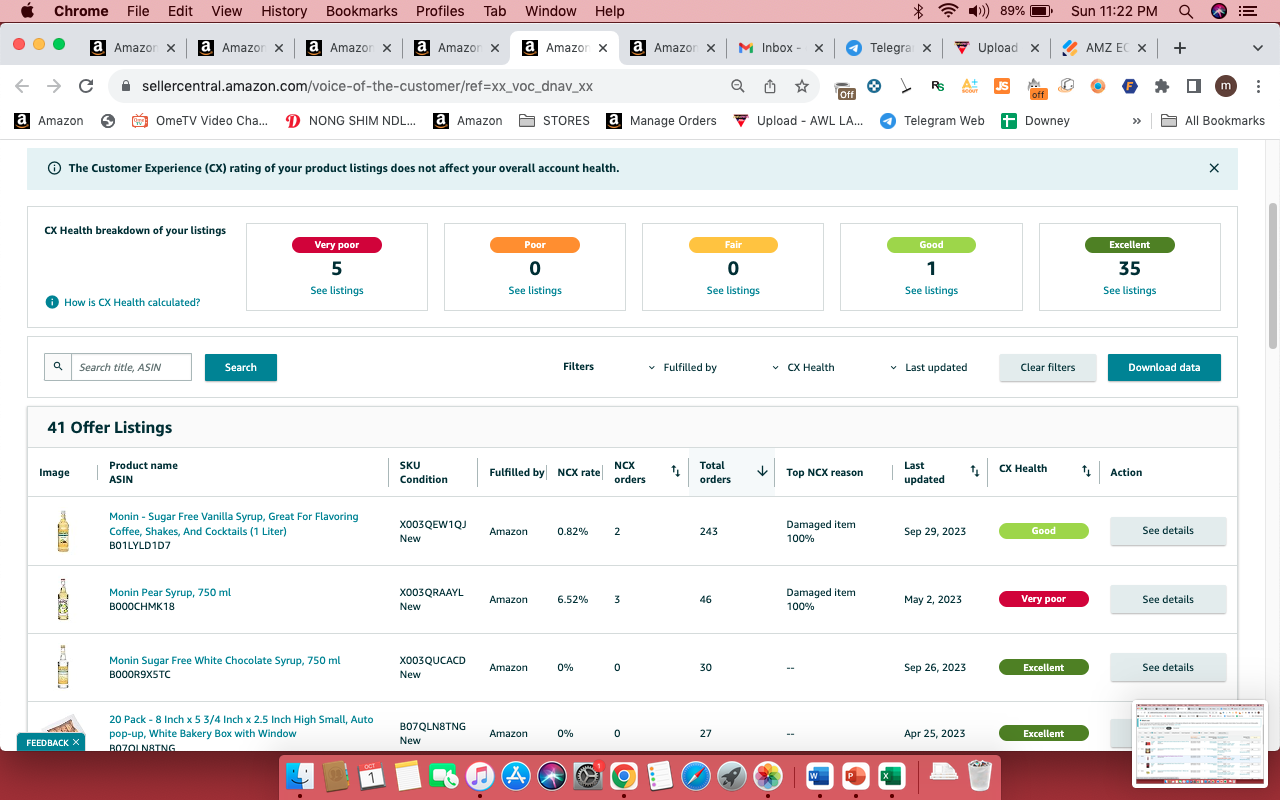Open PowerPoint from the dock

854,775
